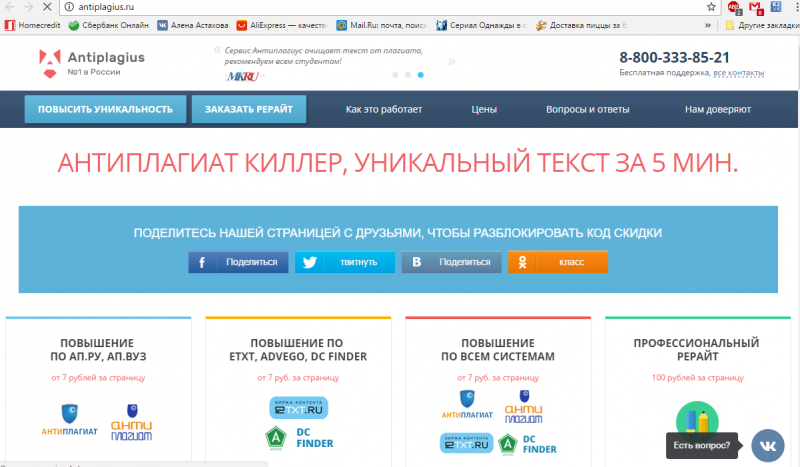Open Как это работает menu item
Image resolution: width=800 pixels, height=467 pixels.
click(384, 109)
